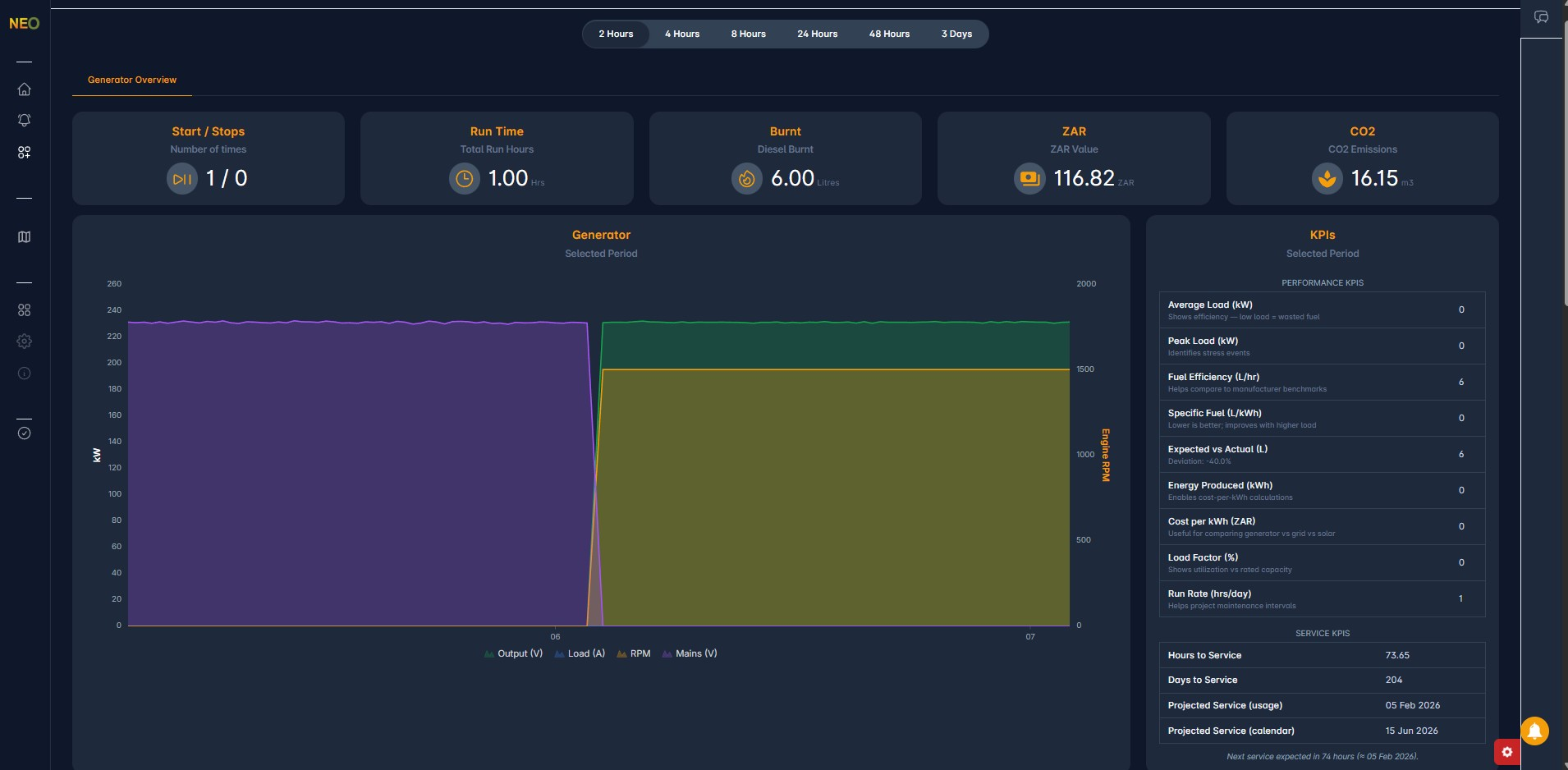Open the chat feedback icon at top right
The width and height of the screenshot is (1568, 770).
(x=1543, y=16)
